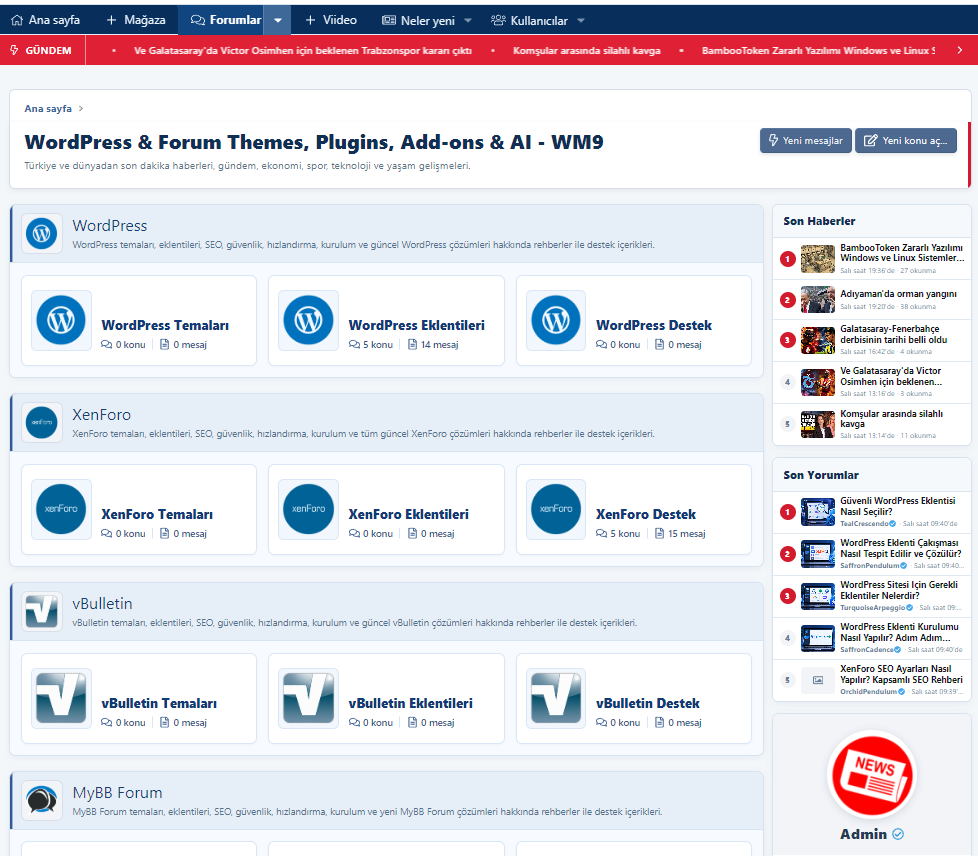Expand the Kullanıcılar dropdown arrow
The width and height of the screenshot is (978, 856).
pyautogui.click(x=581, y=21)
